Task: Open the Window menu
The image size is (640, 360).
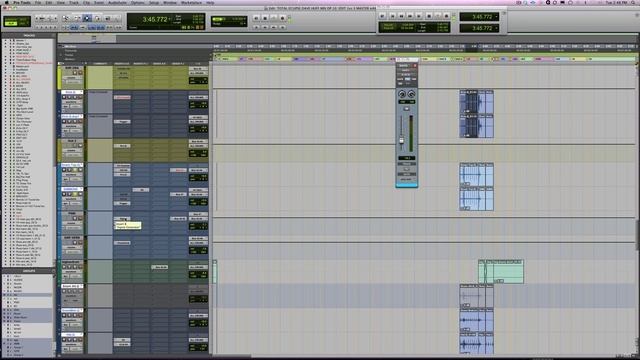Action: (x=170, y=2)
